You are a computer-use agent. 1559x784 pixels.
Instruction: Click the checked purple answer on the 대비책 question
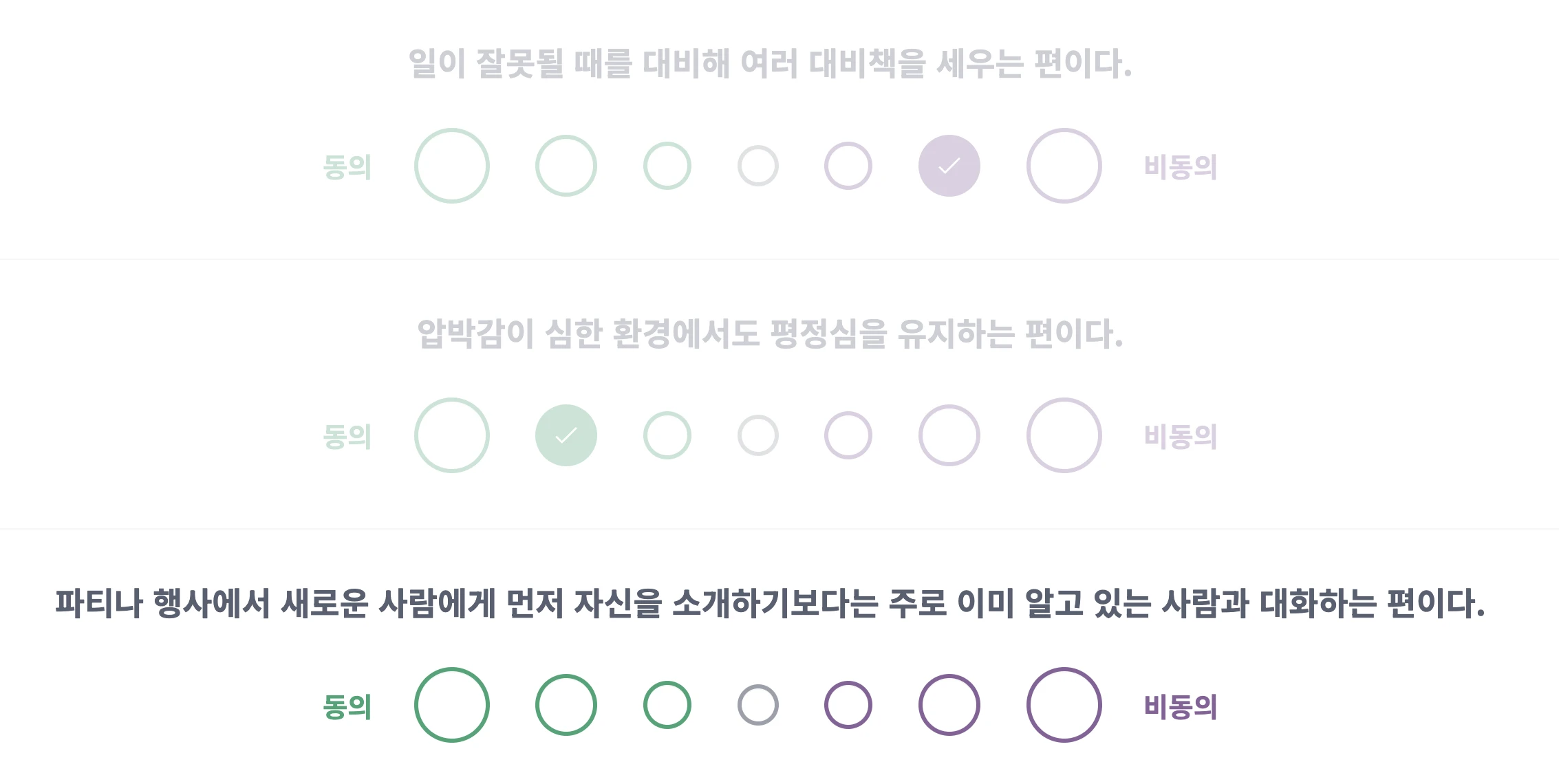pos(949,165)
